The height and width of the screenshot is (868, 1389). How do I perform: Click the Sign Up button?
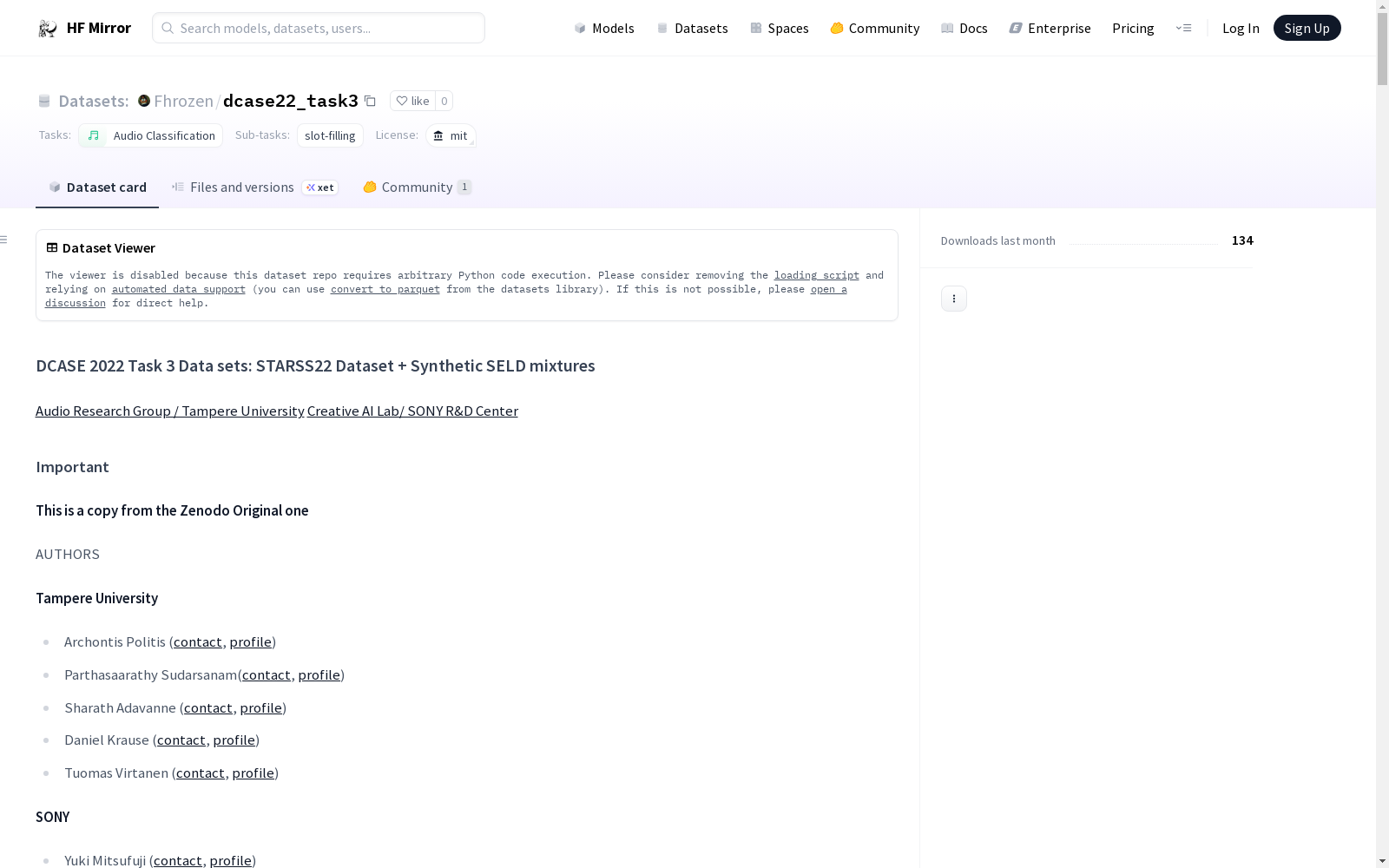[x=1307, y=28]
